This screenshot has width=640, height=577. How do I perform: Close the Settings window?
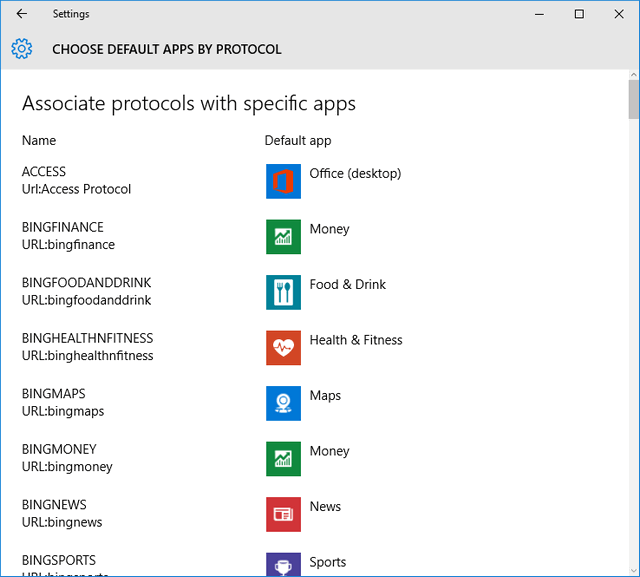[619, 14]
